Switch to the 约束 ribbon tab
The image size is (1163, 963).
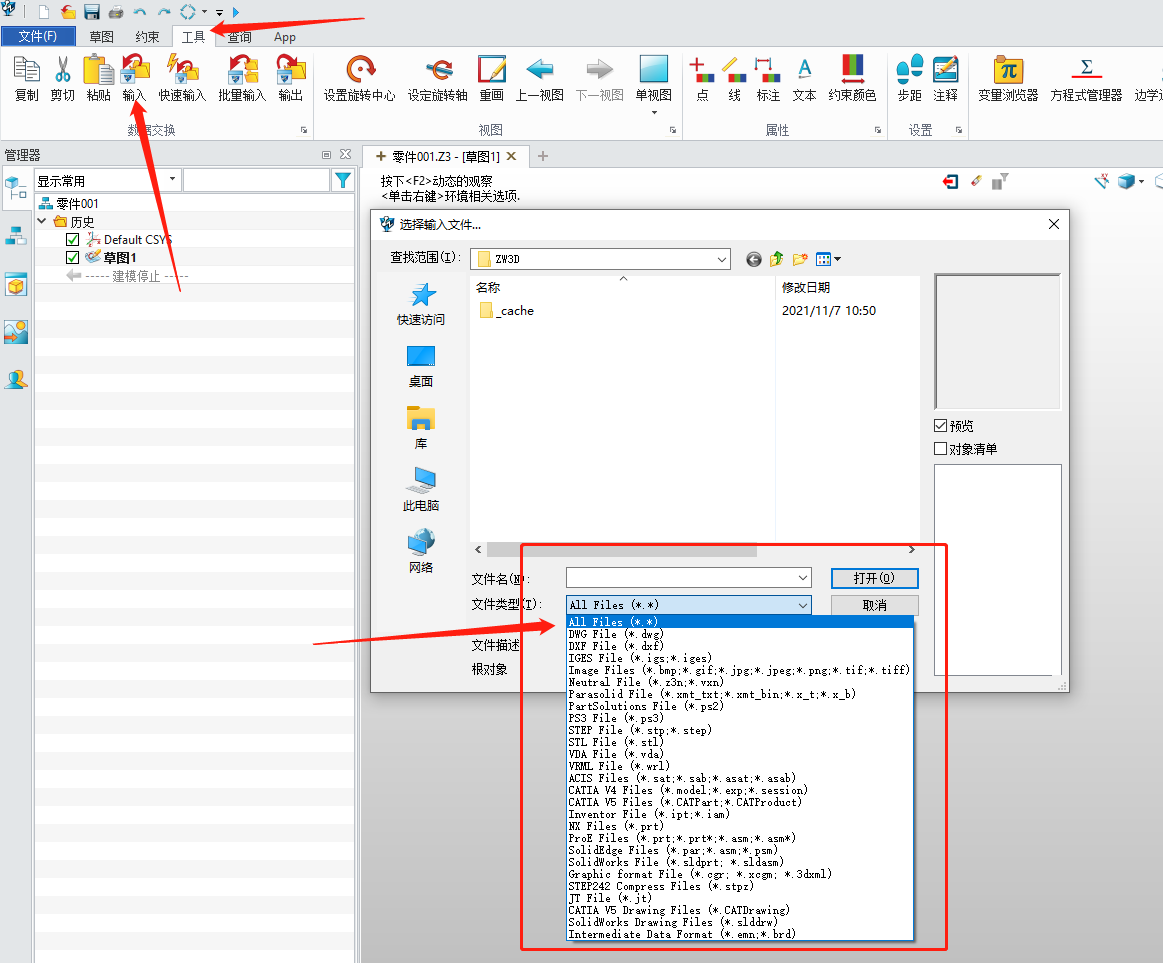[x=147, y=37]
